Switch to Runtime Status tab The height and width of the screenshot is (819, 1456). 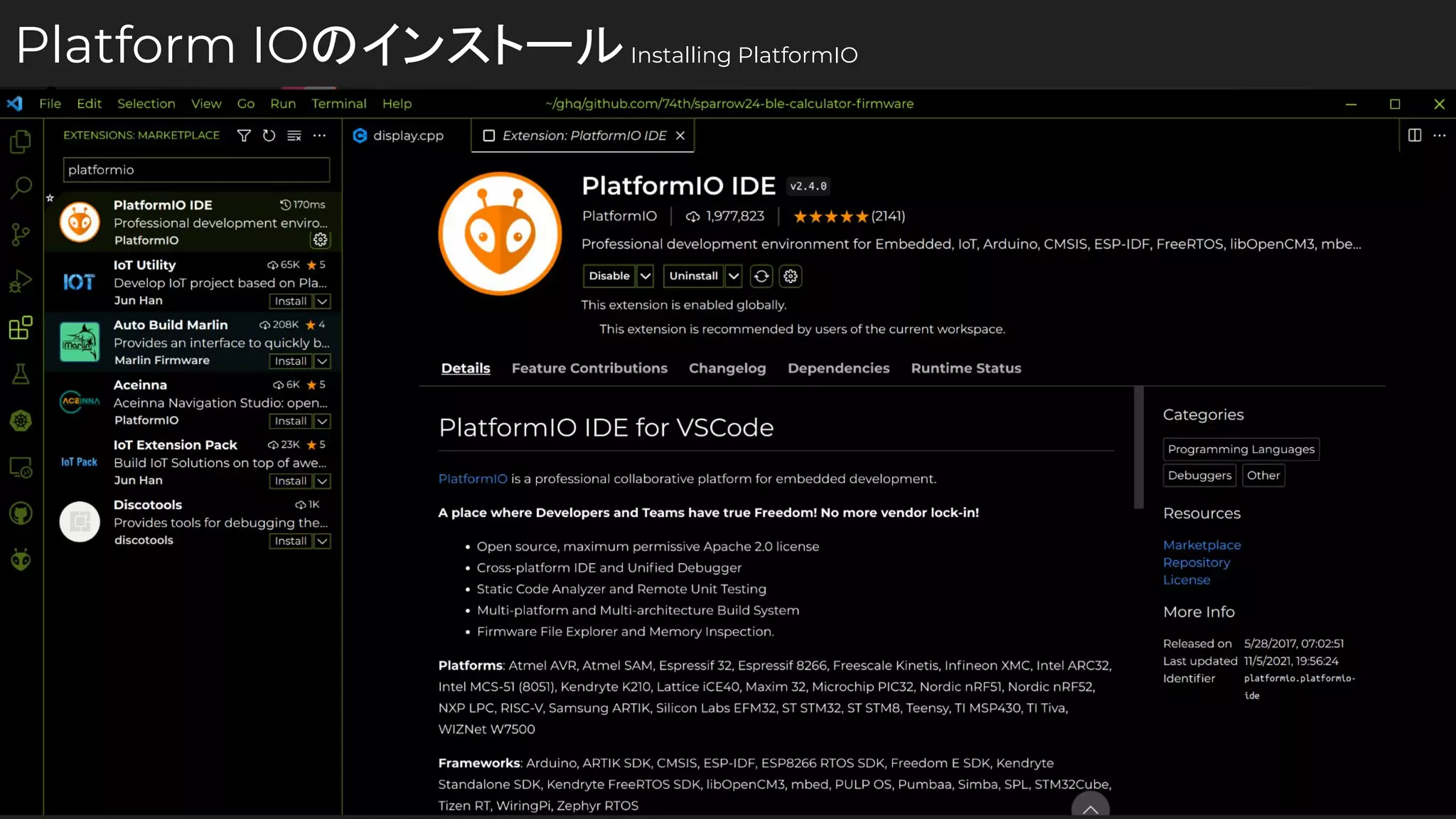tap(966, 368)
